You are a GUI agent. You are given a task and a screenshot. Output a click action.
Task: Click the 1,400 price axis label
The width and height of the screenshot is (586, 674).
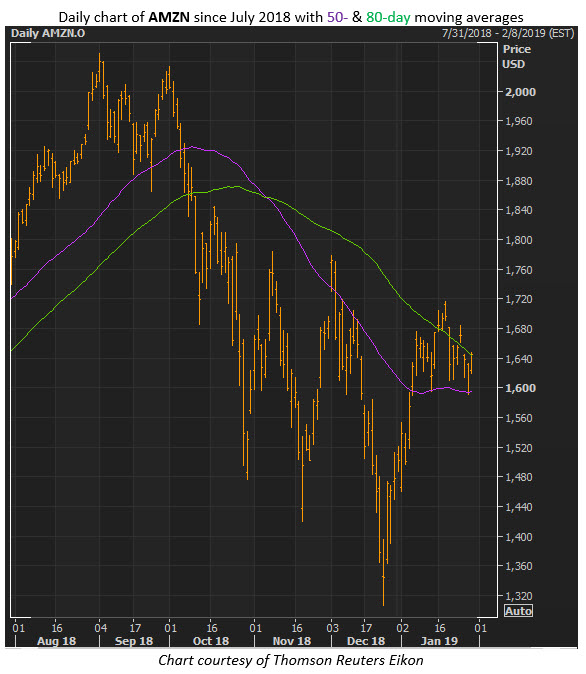[x=519, y=537]
